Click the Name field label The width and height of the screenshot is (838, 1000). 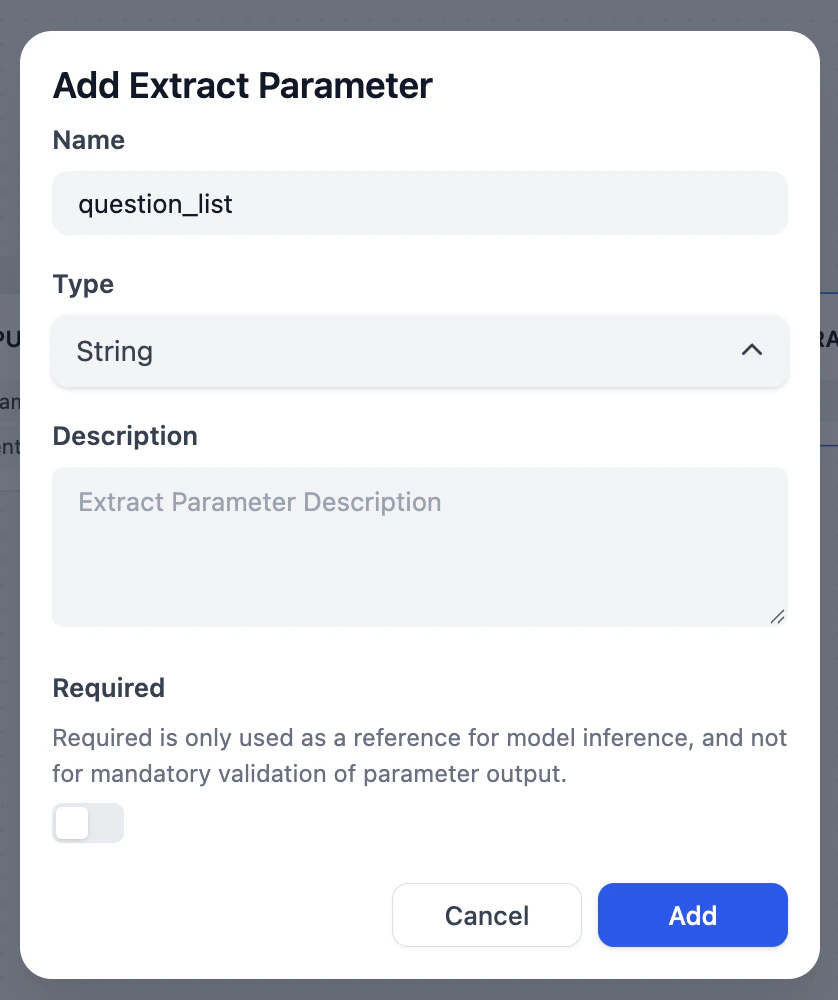(89, 140)
